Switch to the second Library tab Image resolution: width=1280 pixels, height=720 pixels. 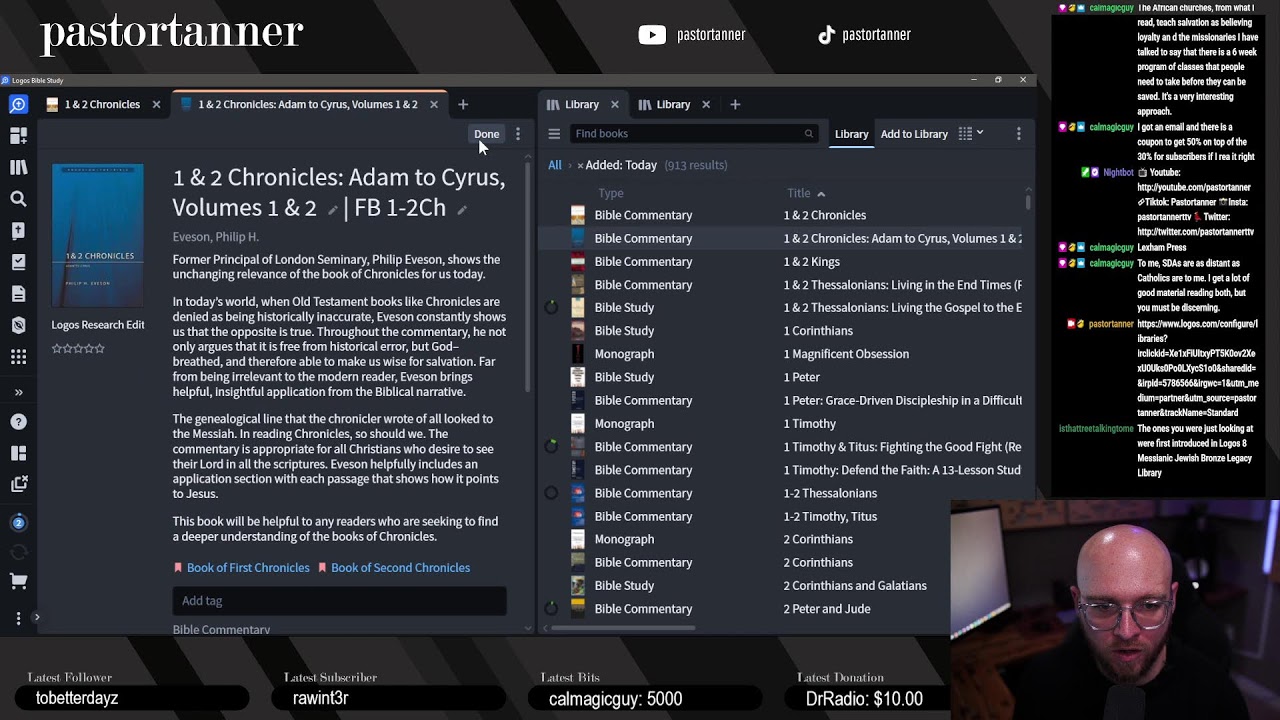673,104
